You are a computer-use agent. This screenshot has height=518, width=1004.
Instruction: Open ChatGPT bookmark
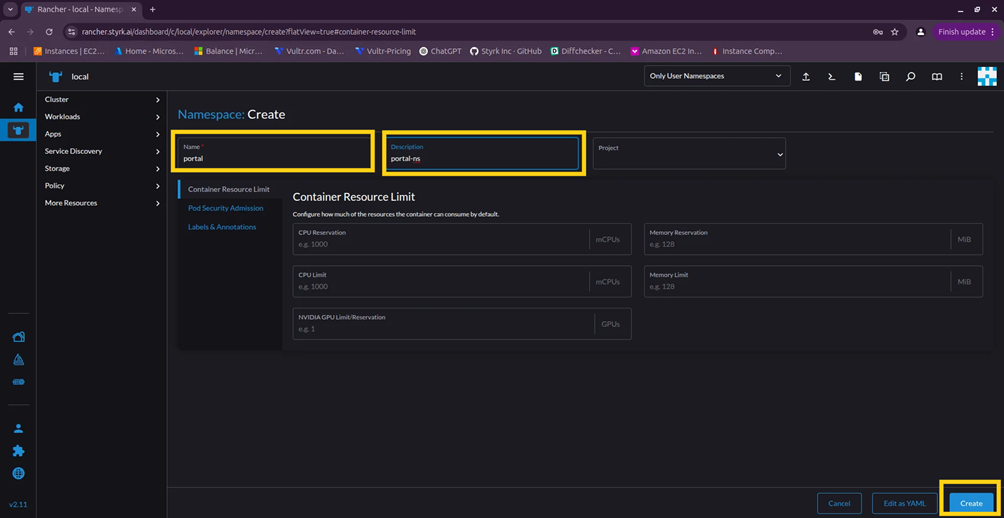tap(440, 51)
